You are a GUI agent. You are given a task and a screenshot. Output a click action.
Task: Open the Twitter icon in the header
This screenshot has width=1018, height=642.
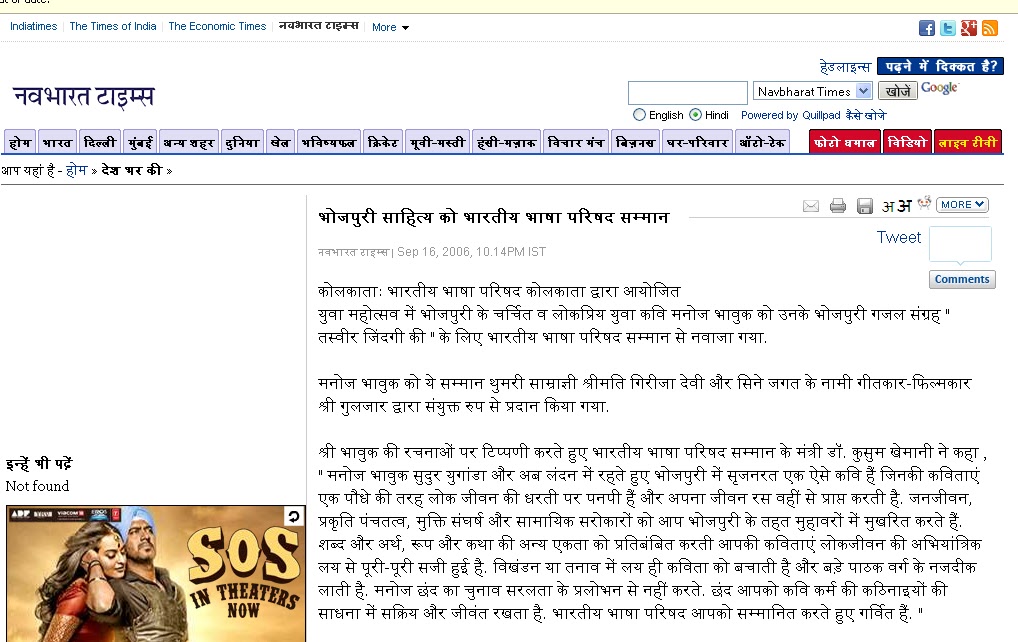pyautogui.click(x=948, y=28)
